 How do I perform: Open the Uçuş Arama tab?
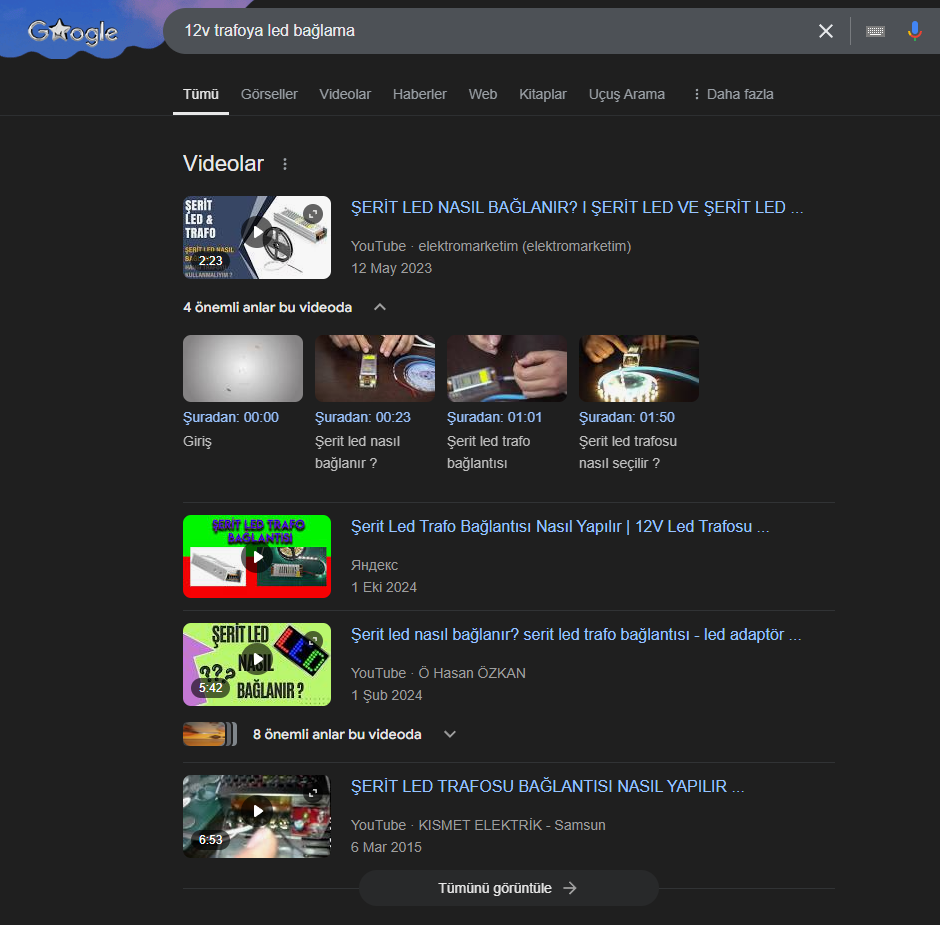point(626,94)
